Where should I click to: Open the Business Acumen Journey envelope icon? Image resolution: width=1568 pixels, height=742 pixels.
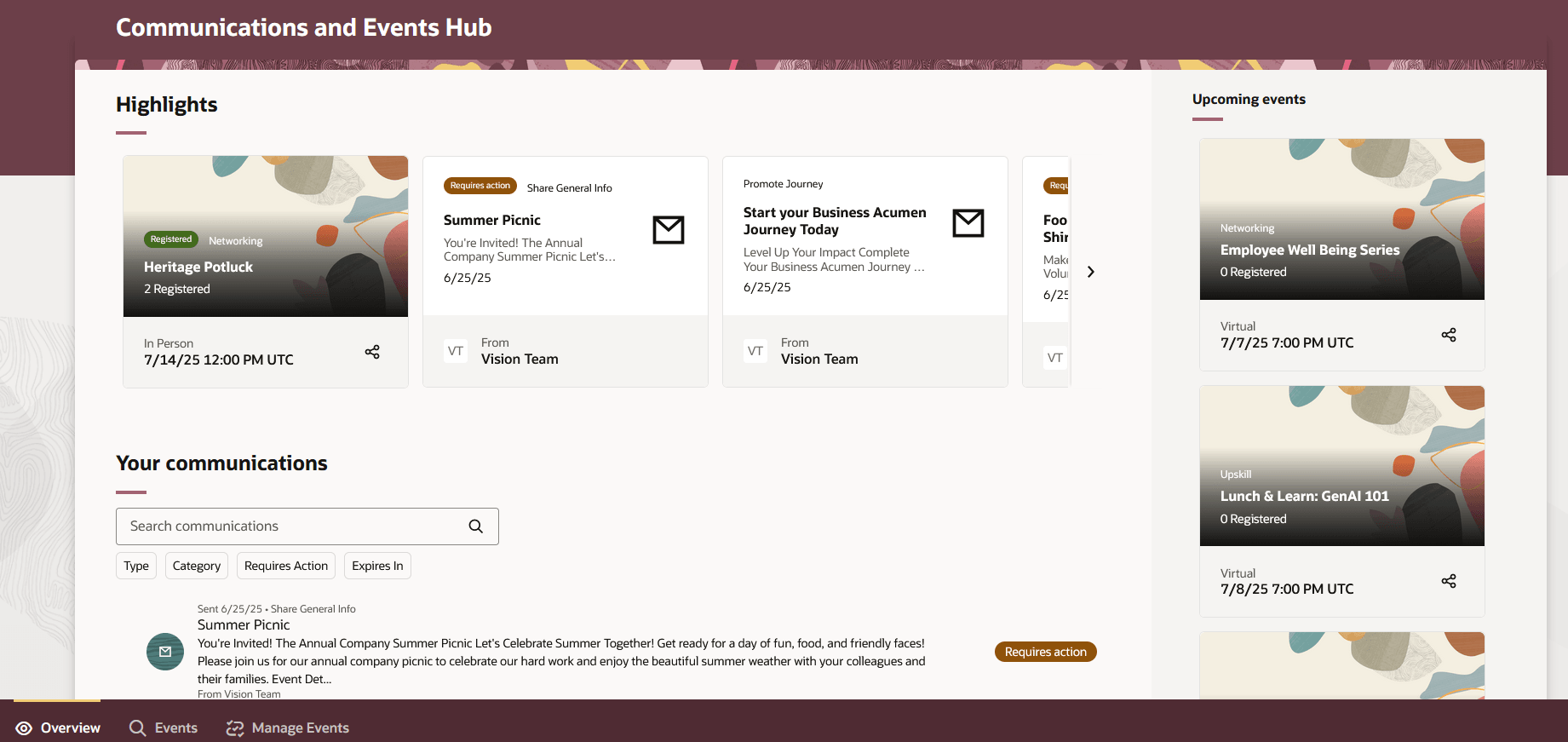[968, 223]
